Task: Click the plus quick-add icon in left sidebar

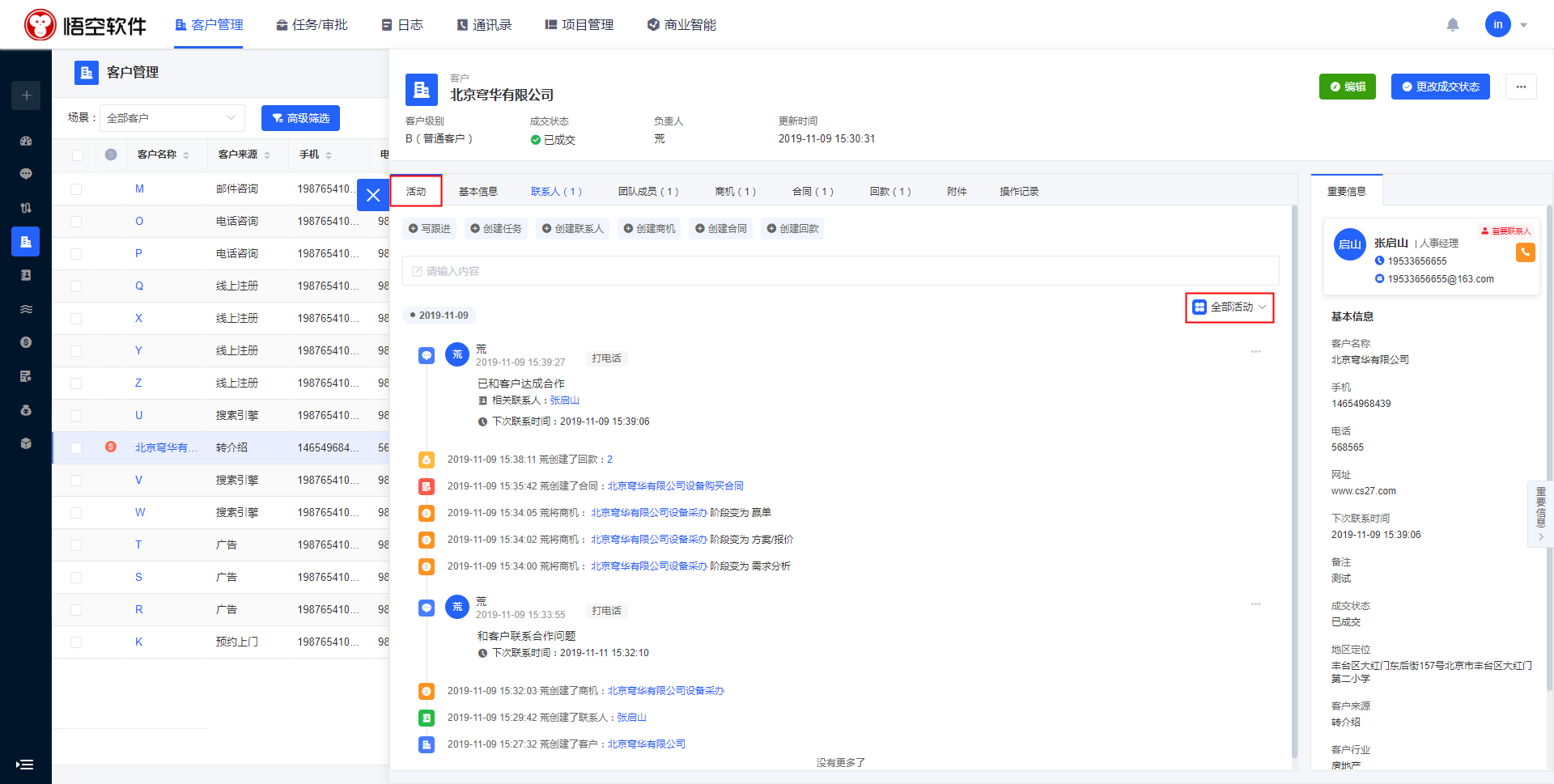Action: coord(26,95)
